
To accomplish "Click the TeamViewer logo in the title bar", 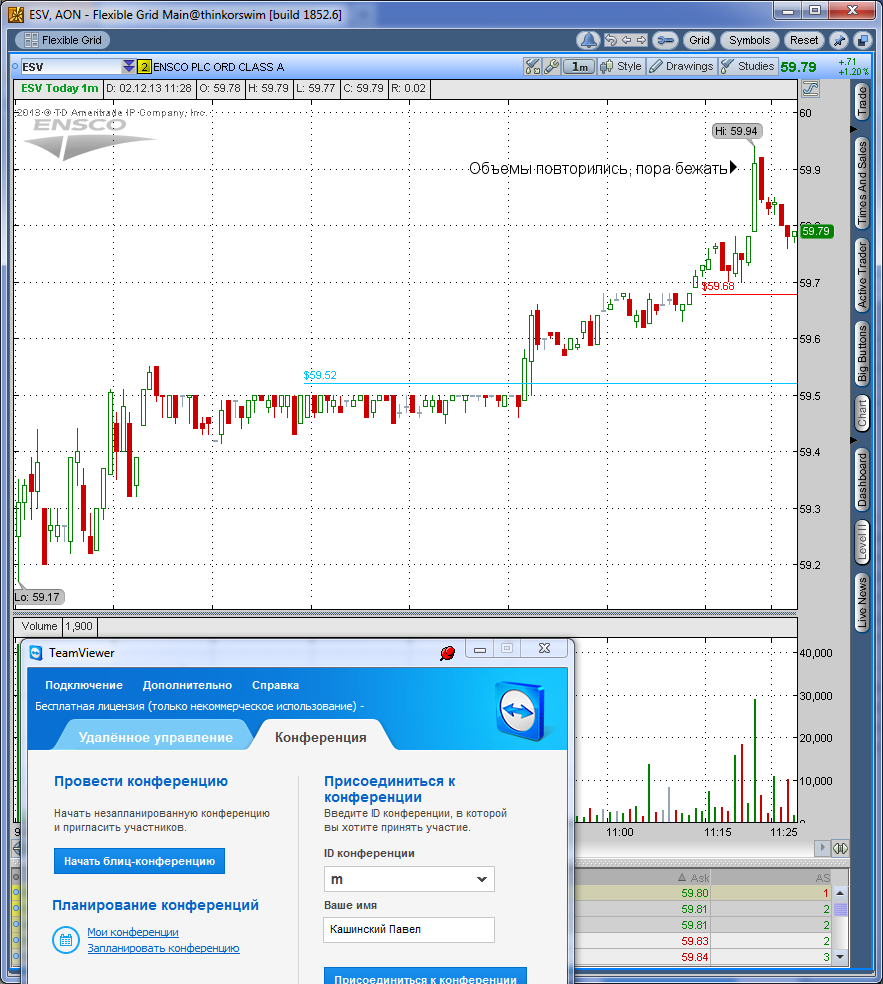I will (x=36, y=653).
